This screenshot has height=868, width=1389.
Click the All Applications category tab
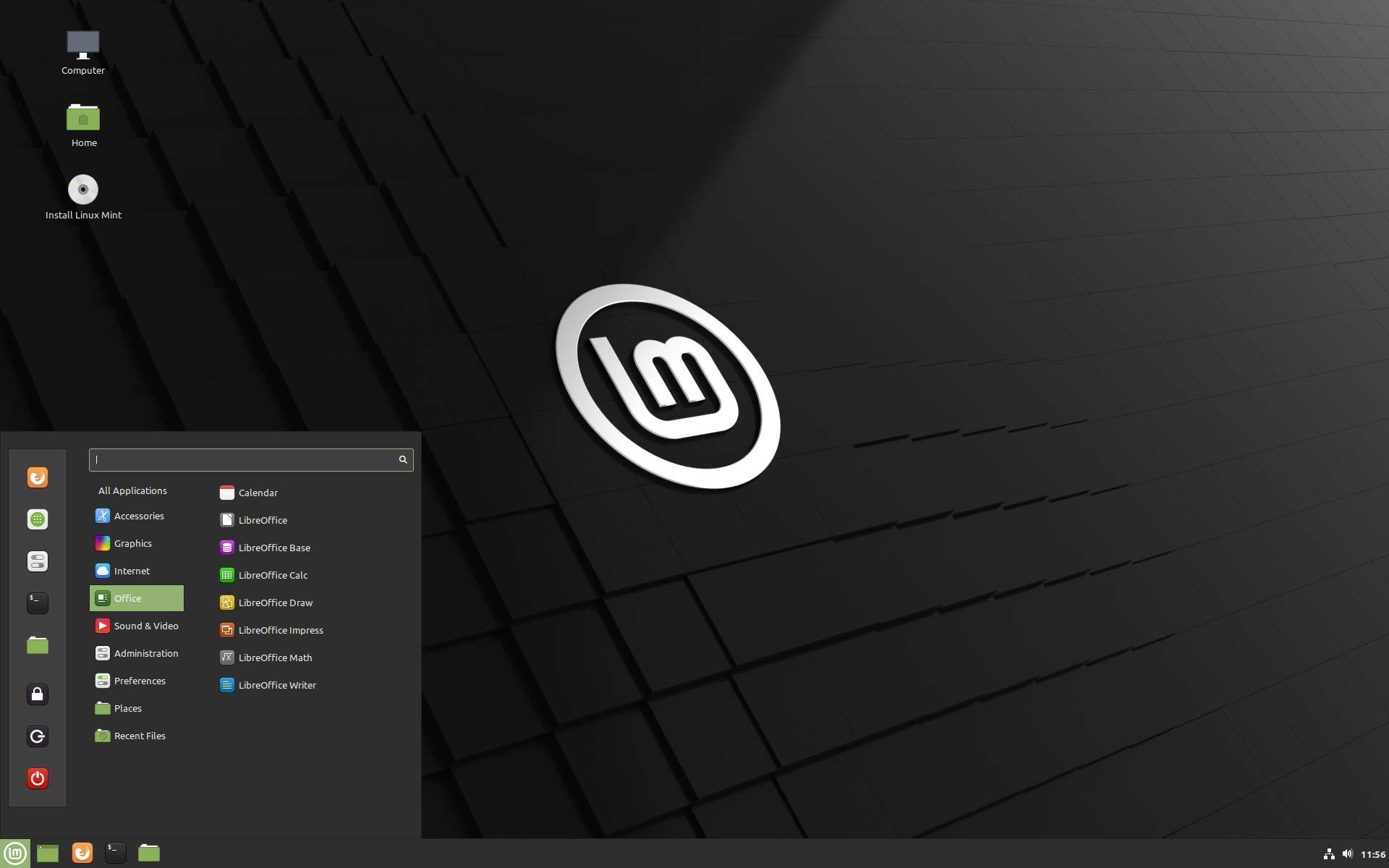(132, 490)
